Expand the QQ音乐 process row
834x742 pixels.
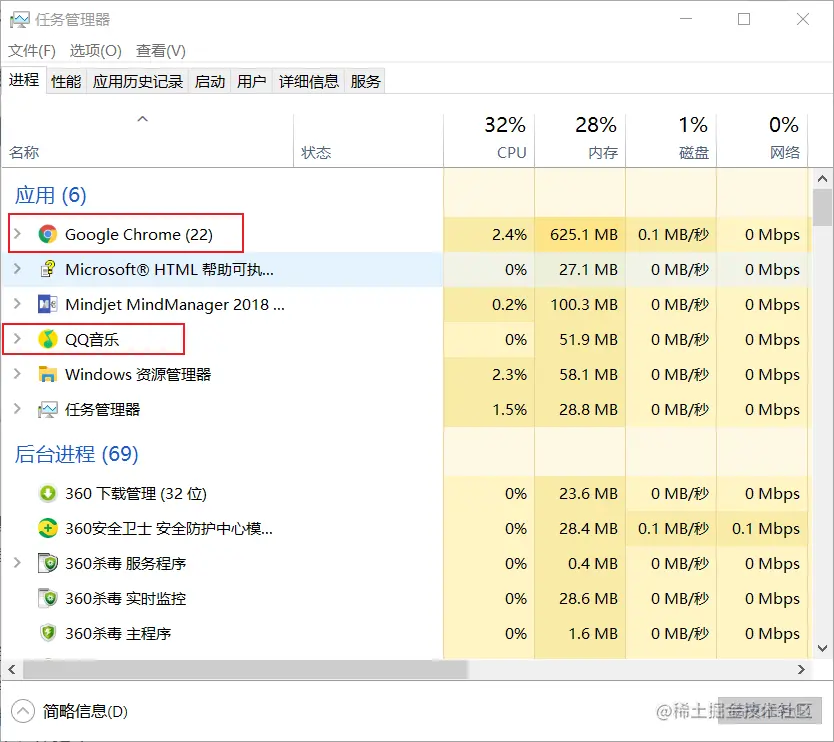pyautogui.click(x=18, y=339)
